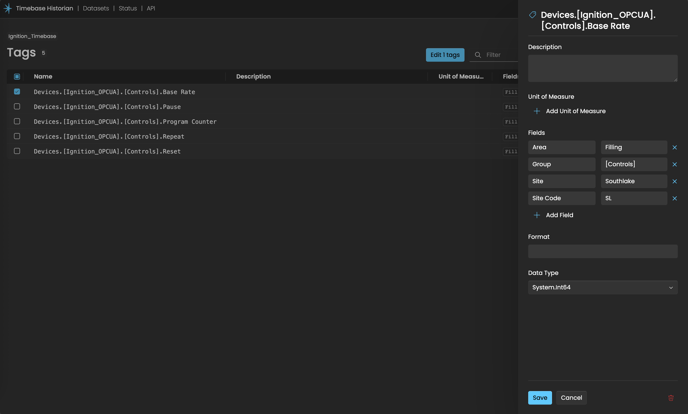Viewport: 688px width, 414px height.
Task: Click the plus icon for Unit of Measure
Action: (x=537, y=111)
